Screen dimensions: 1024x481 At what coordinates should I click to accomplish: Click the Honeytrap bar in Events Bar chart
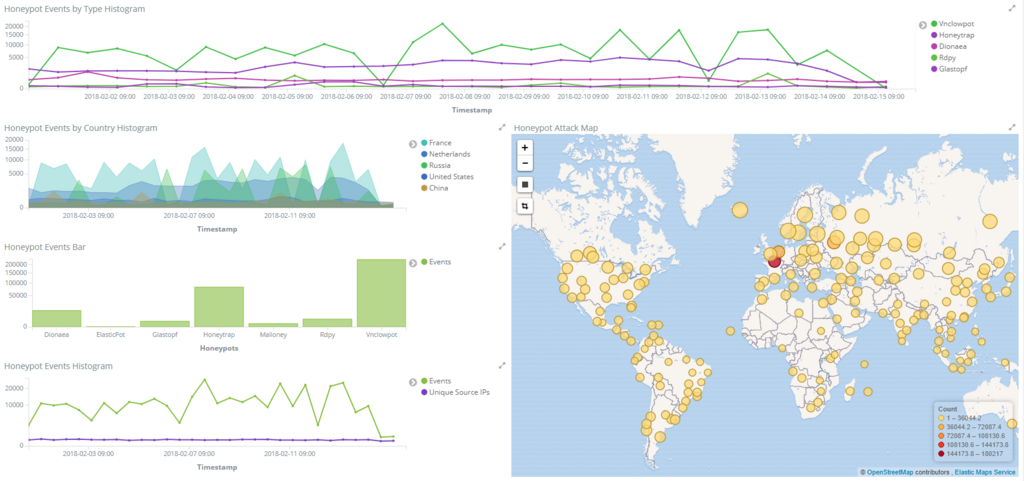[x=219, y=307]
